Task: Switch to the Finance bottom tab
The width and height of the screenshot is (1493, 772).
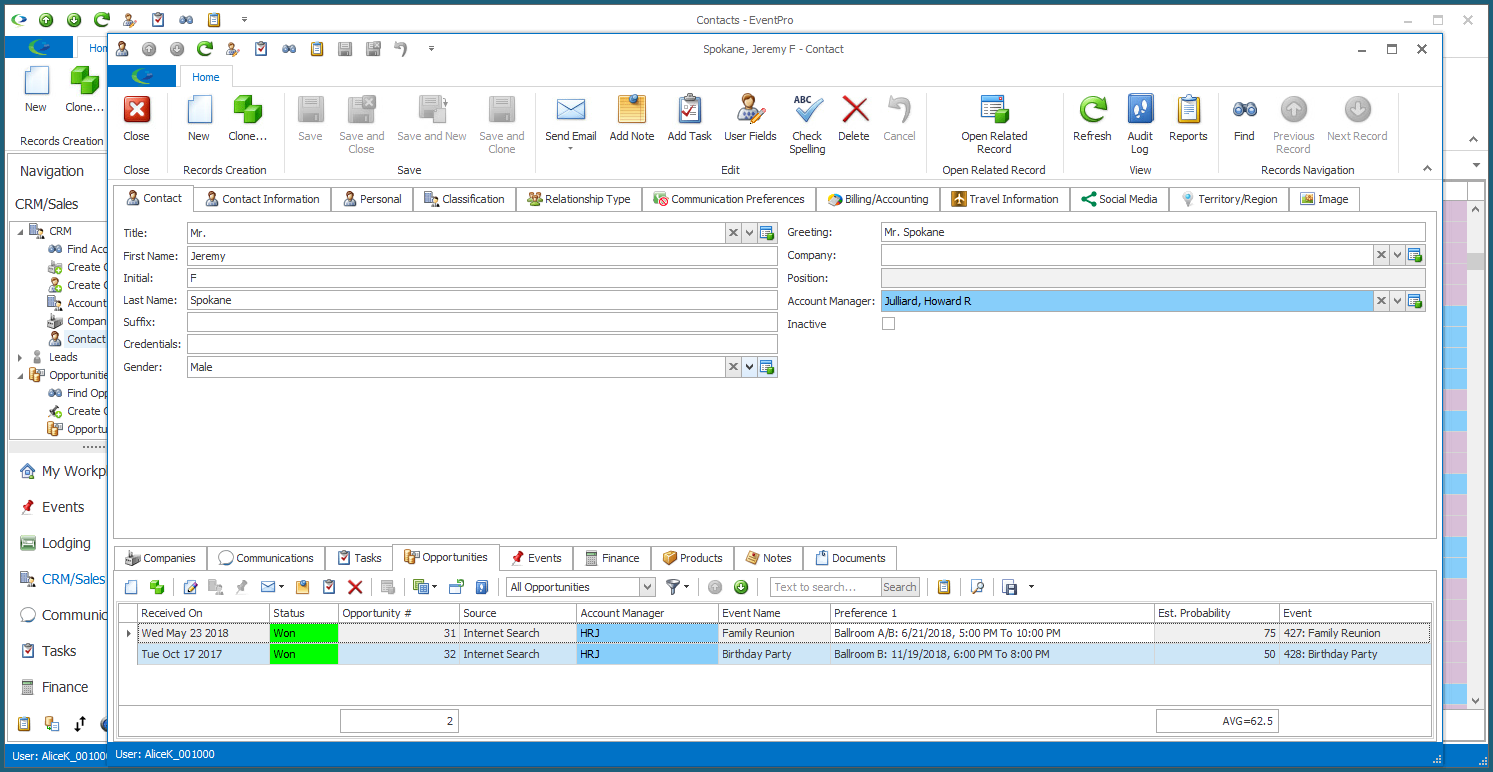Action: pyautogui.click(x=612, y=558)
